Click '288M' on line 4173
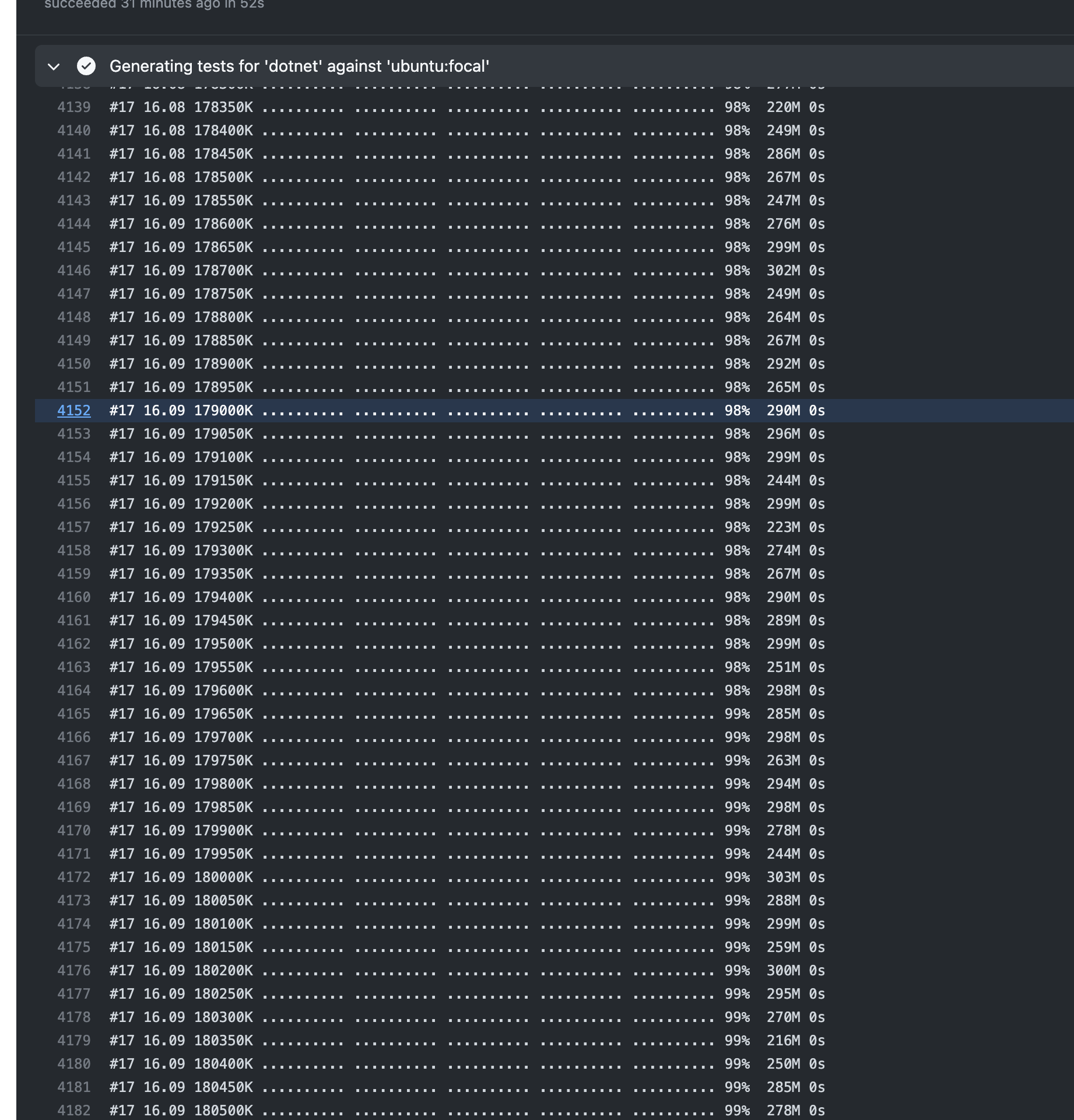 tap(783, 901)
